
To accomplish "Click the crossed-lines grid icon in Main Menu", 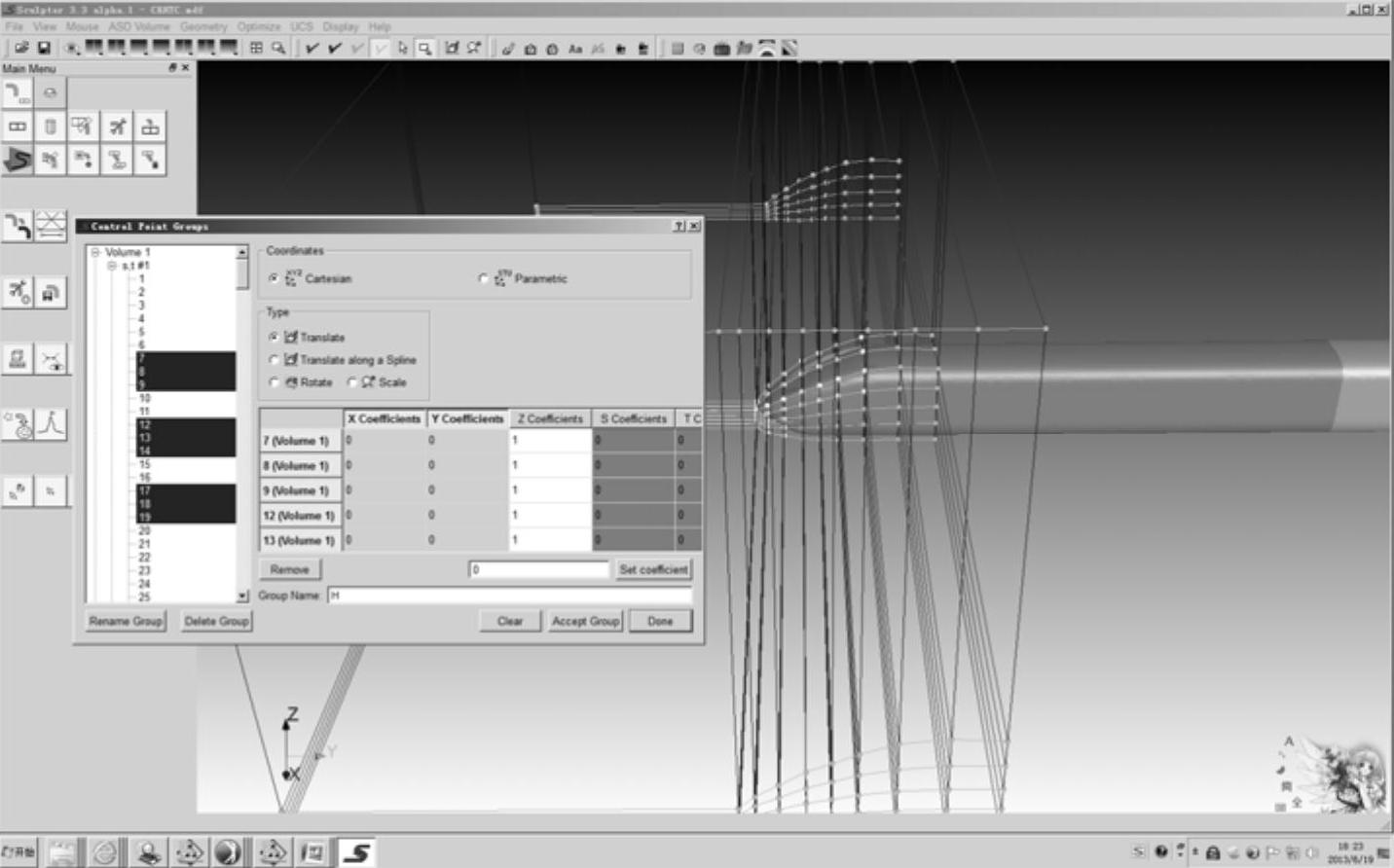I will point(51,226).
